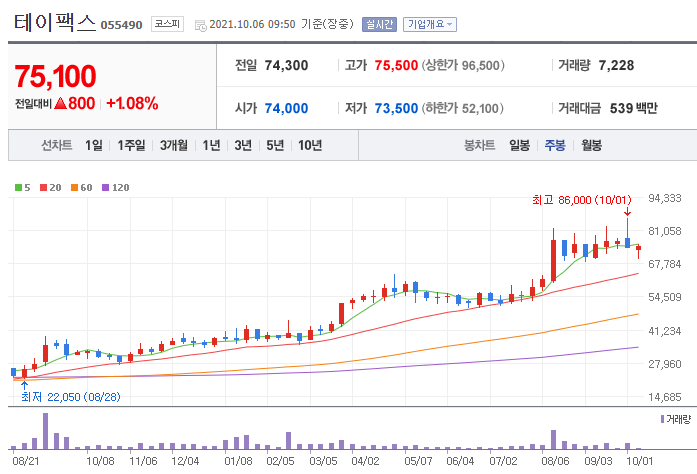697x474 pixels.
Task: Click the 거래대금 value 539 백만
Action: 633,108
